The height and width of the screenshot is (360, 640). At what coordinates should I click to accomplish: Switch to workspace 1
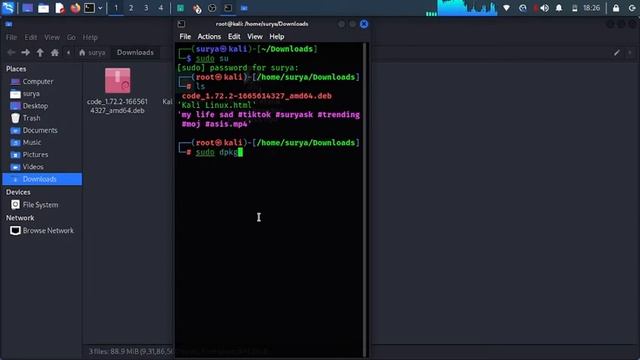[116, 8]
